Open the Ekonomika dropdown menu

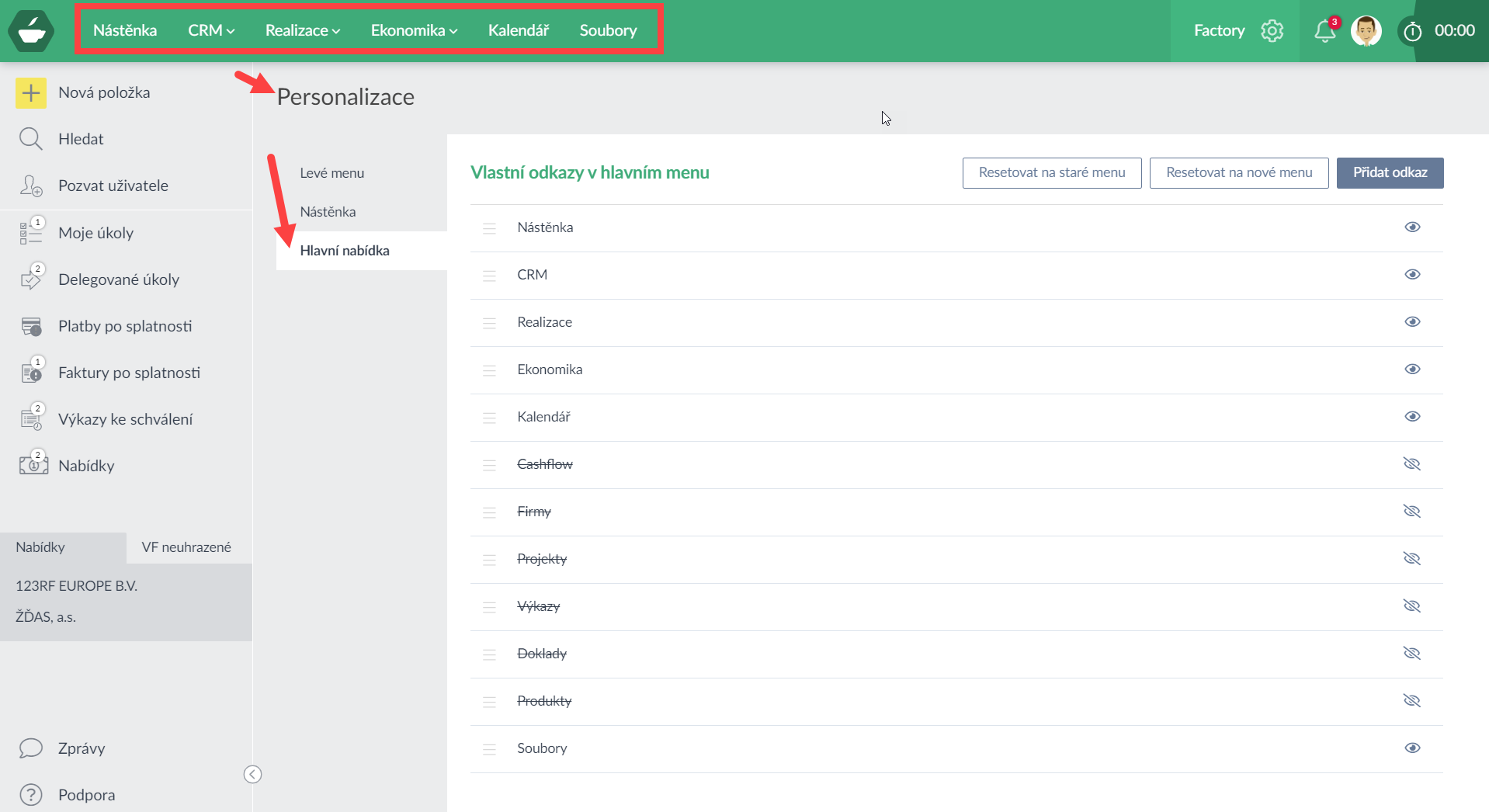[414, 30]
